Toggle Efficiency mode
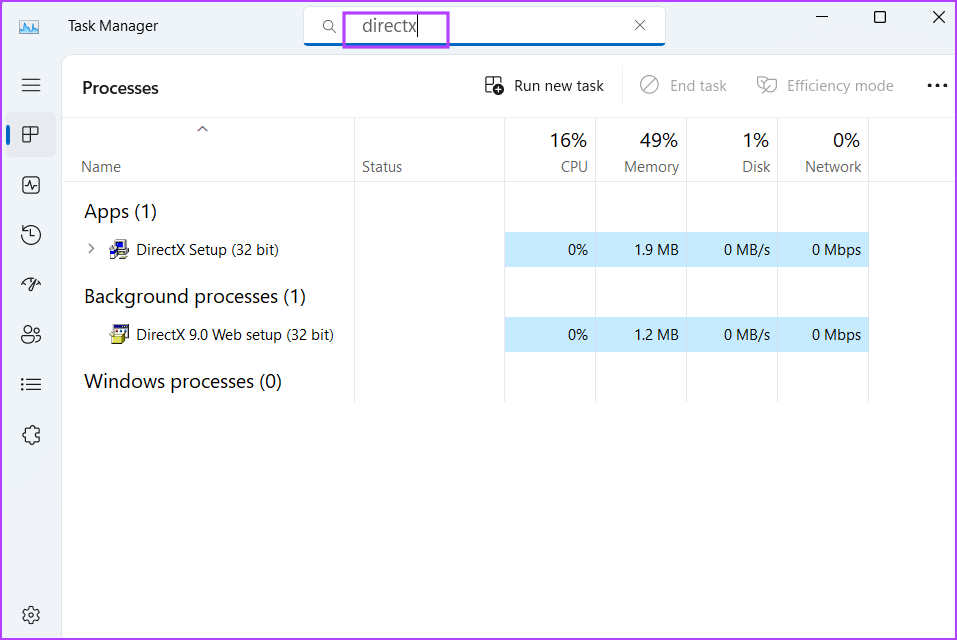 [825, 86]
